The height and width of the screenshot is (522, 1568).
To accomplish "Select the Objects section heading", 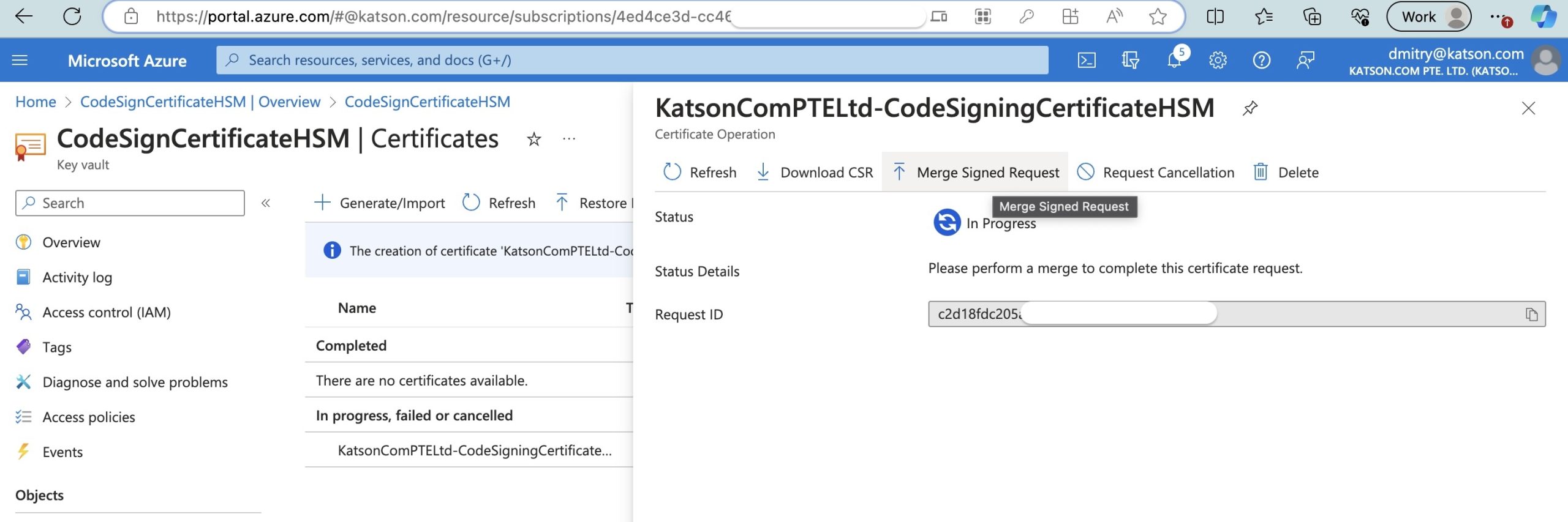I will tap(39, 495).
